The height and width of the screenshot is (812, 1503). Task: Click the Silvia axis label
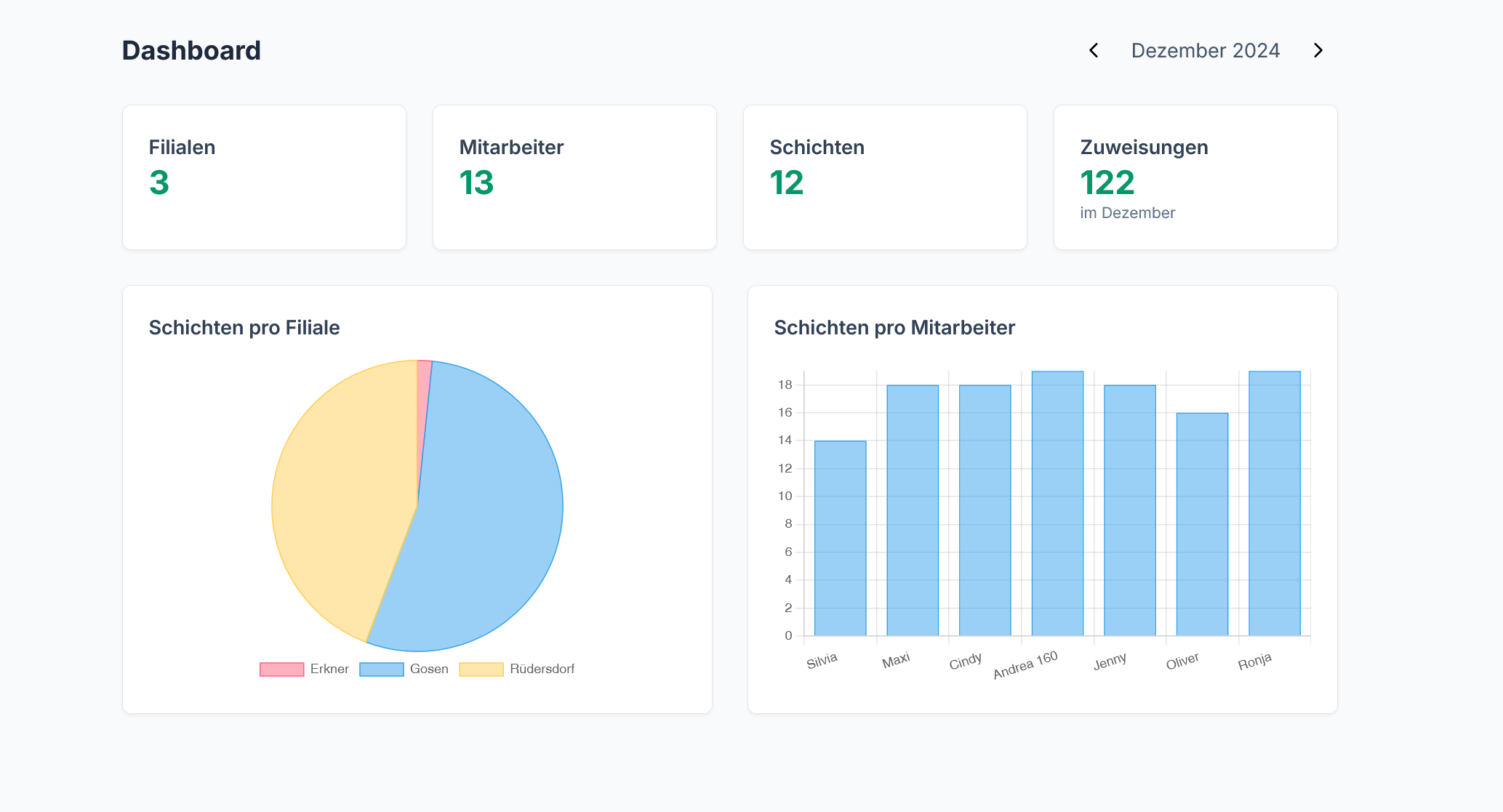(822, 661)
